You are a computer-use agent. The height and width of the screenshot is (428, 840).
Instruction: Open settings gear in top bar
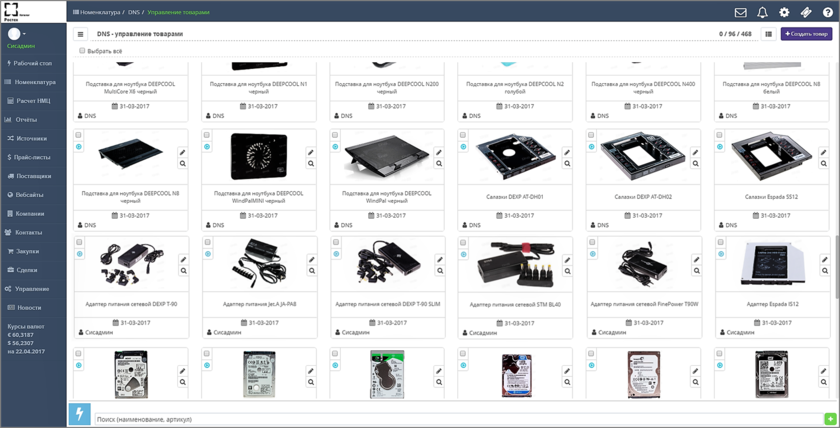pyautogui.click(x=784, y=13)
